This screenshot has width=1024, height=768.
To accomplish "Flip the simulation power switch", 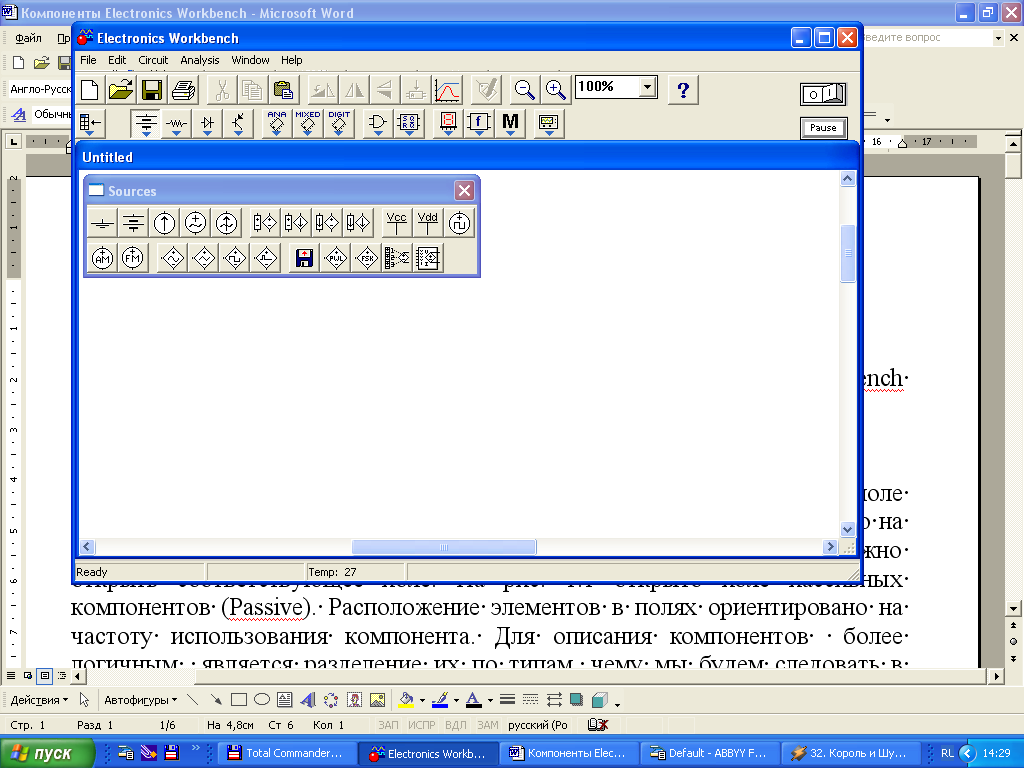I will pyautogui.click(x=824, y=94).
